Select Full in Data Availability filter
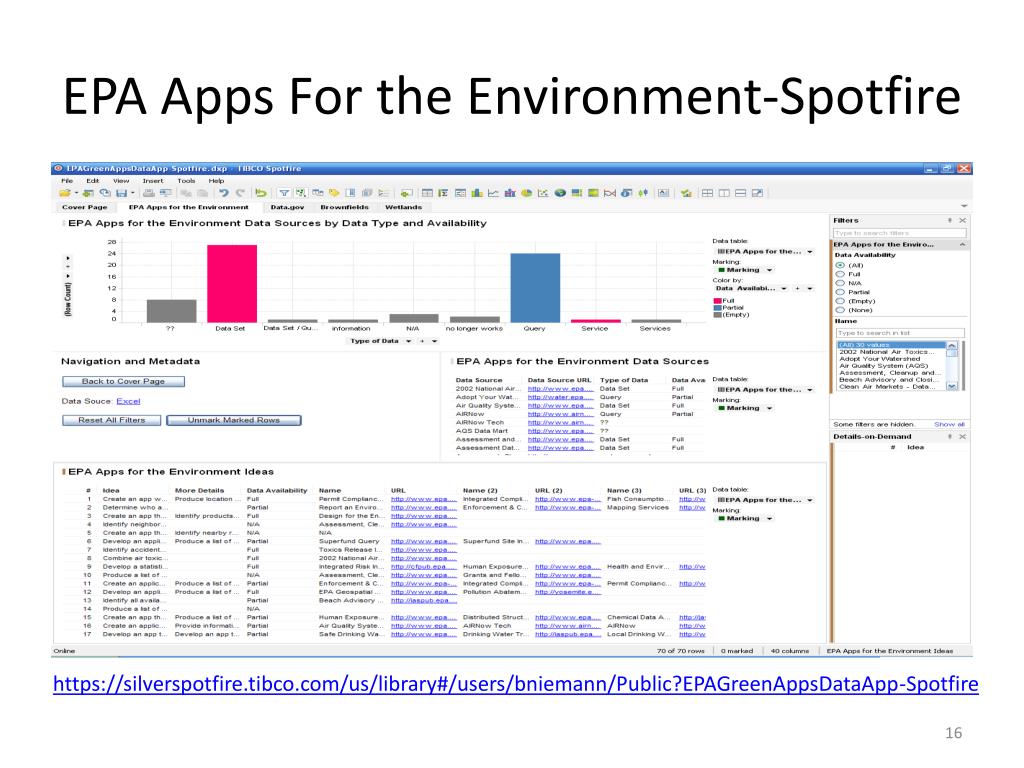Image resolution: width=1024 pixels, height=768 pixels. [840, 274]
